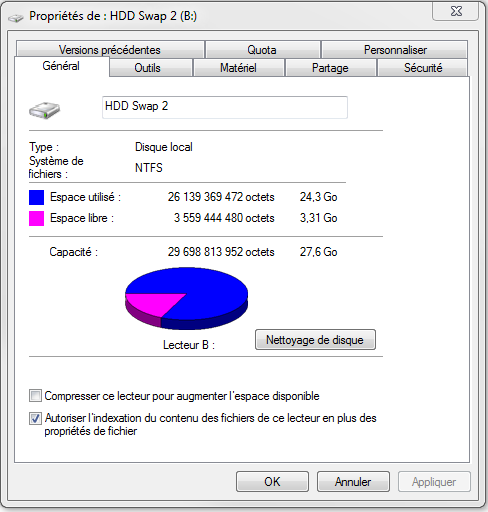
Task: Open the Personnaliser tab
Action: 395,50
